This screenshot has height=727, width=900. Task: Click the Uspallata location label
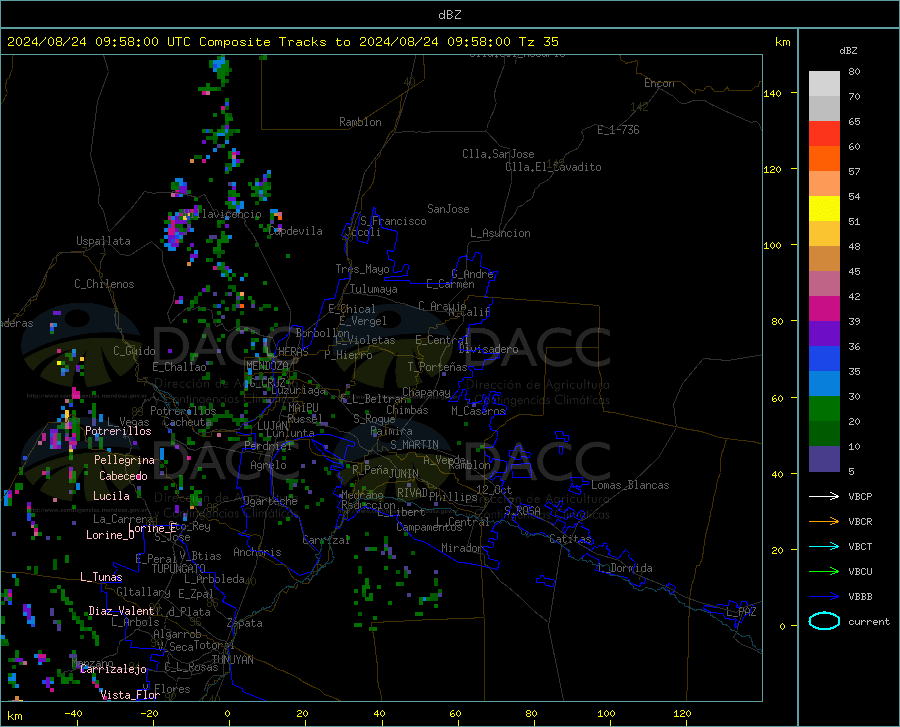[103, 241]
